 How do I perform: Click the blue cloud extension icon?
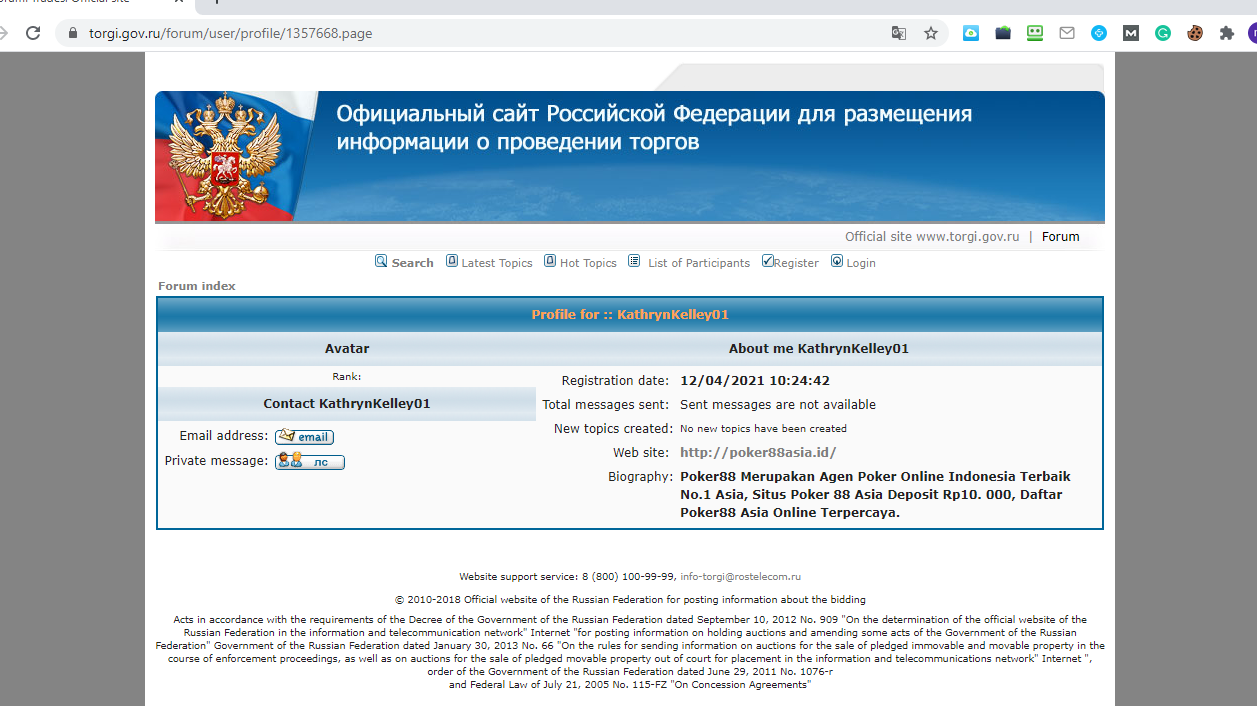tap(971, 33)
